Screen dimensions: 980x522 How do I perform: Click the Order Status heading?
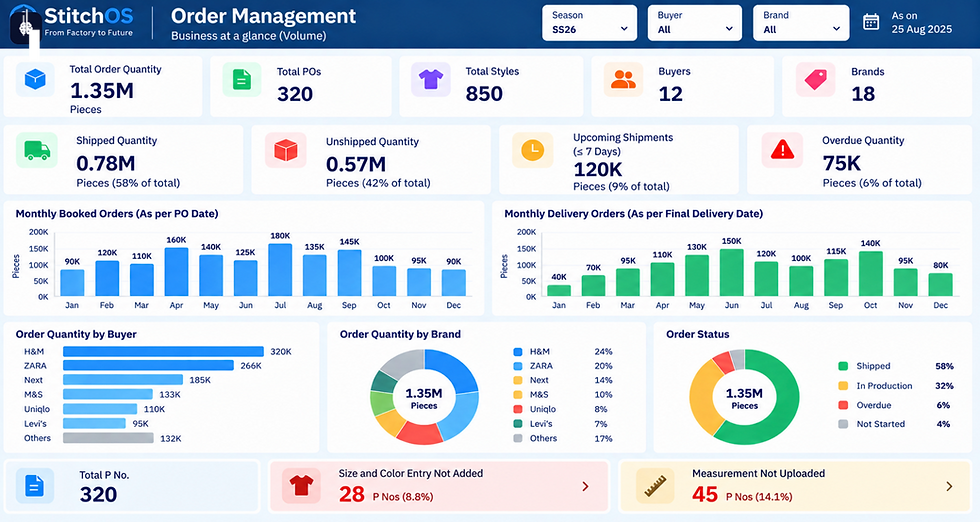[x=698, y=334]
